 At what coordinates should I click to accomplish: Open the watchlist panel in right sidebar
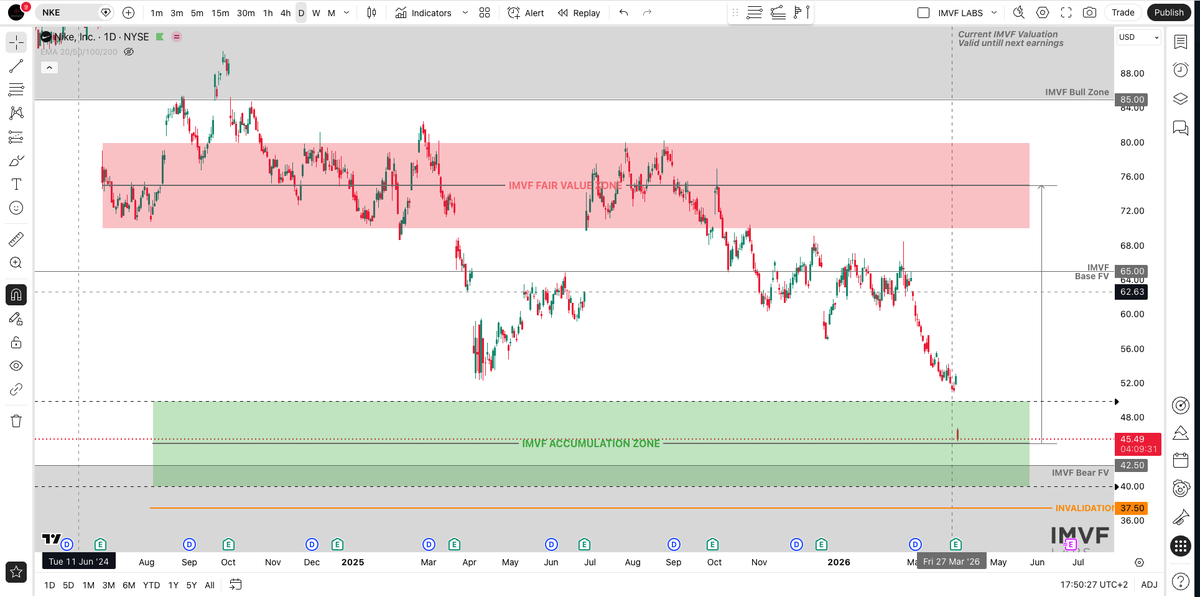point(1181,43)
